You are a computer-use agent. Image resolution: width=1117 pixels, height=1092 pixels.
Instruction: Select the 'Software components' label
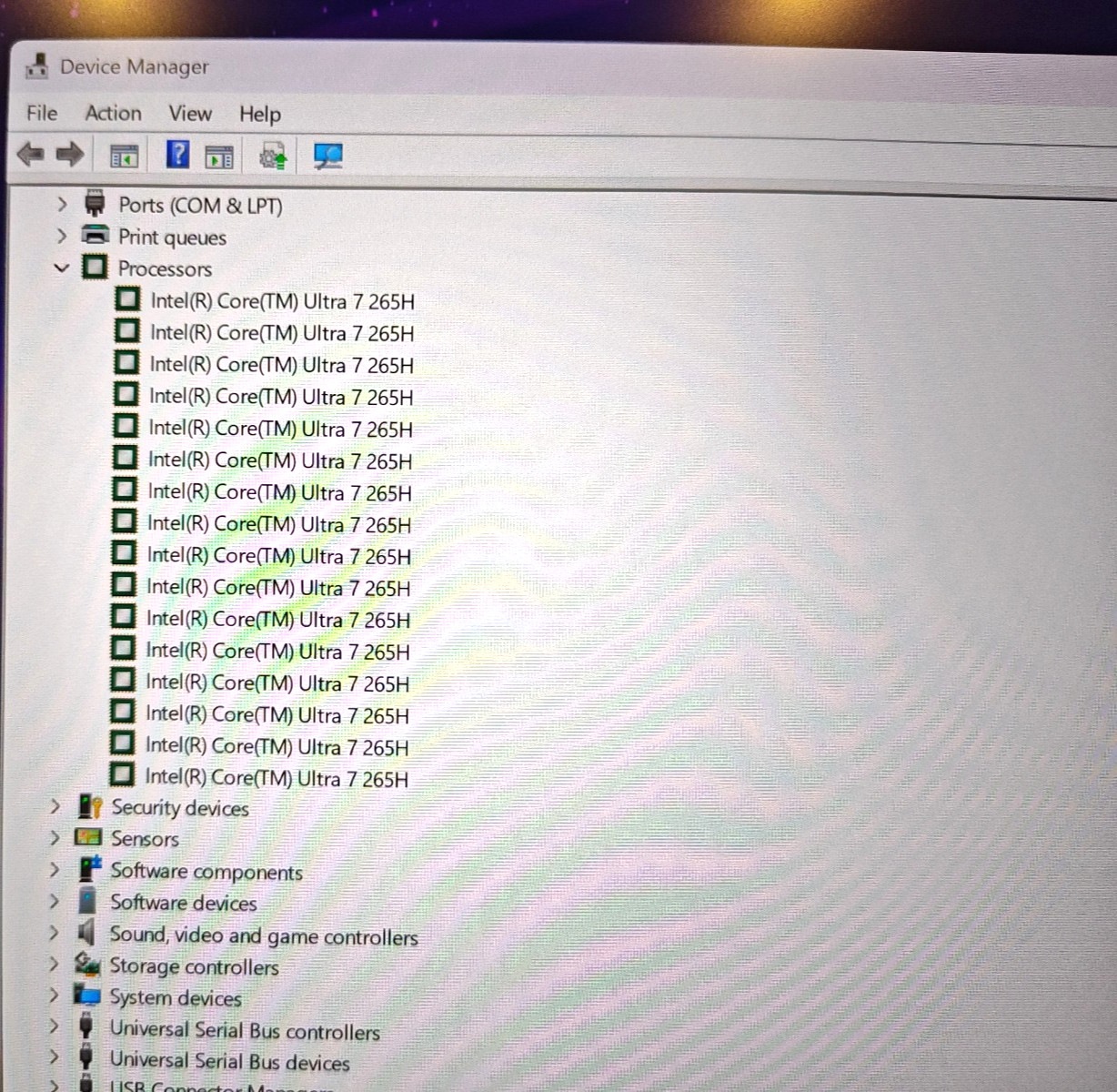click(206, 872)
